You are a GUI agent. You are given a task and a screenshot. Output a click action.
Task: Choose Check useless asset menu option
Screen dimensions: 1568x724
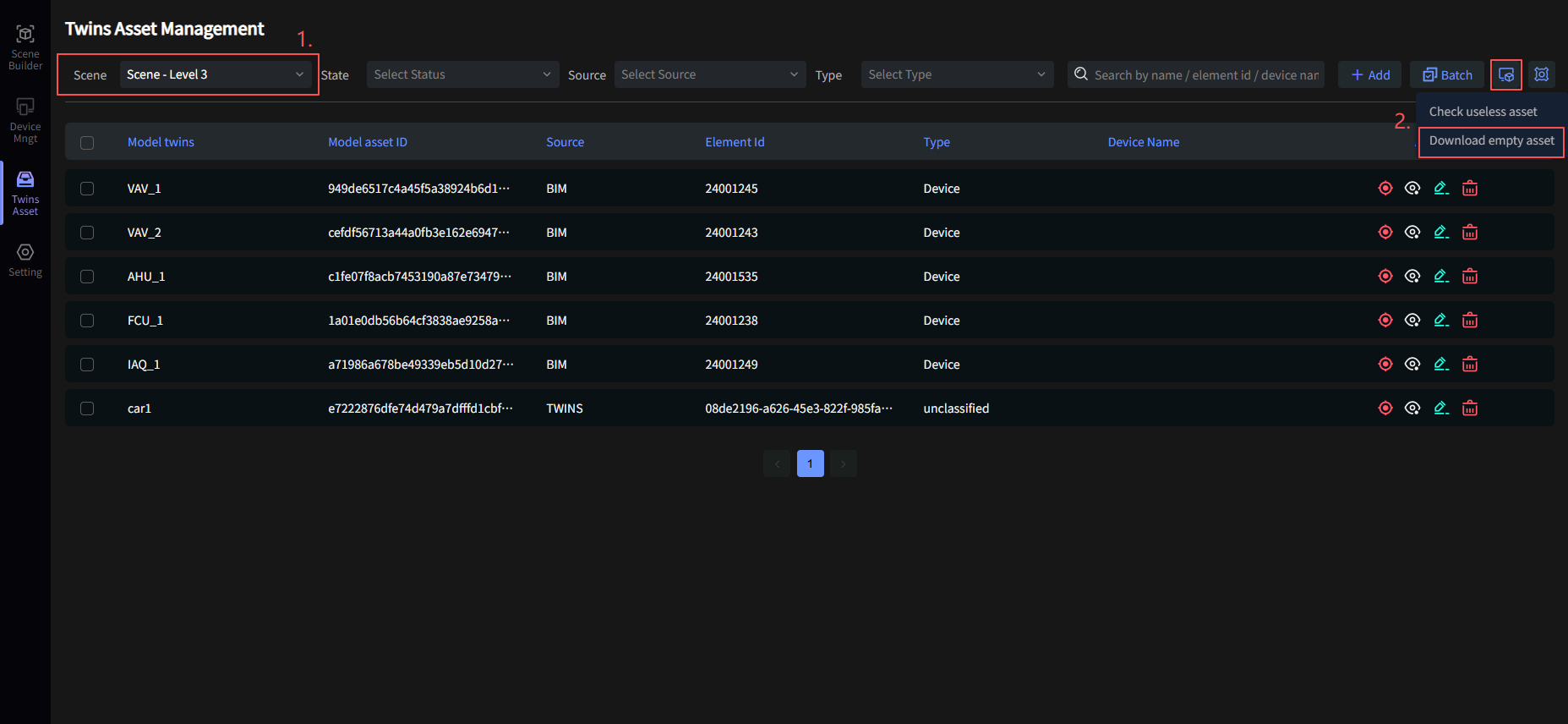(x=1483, y=112)
